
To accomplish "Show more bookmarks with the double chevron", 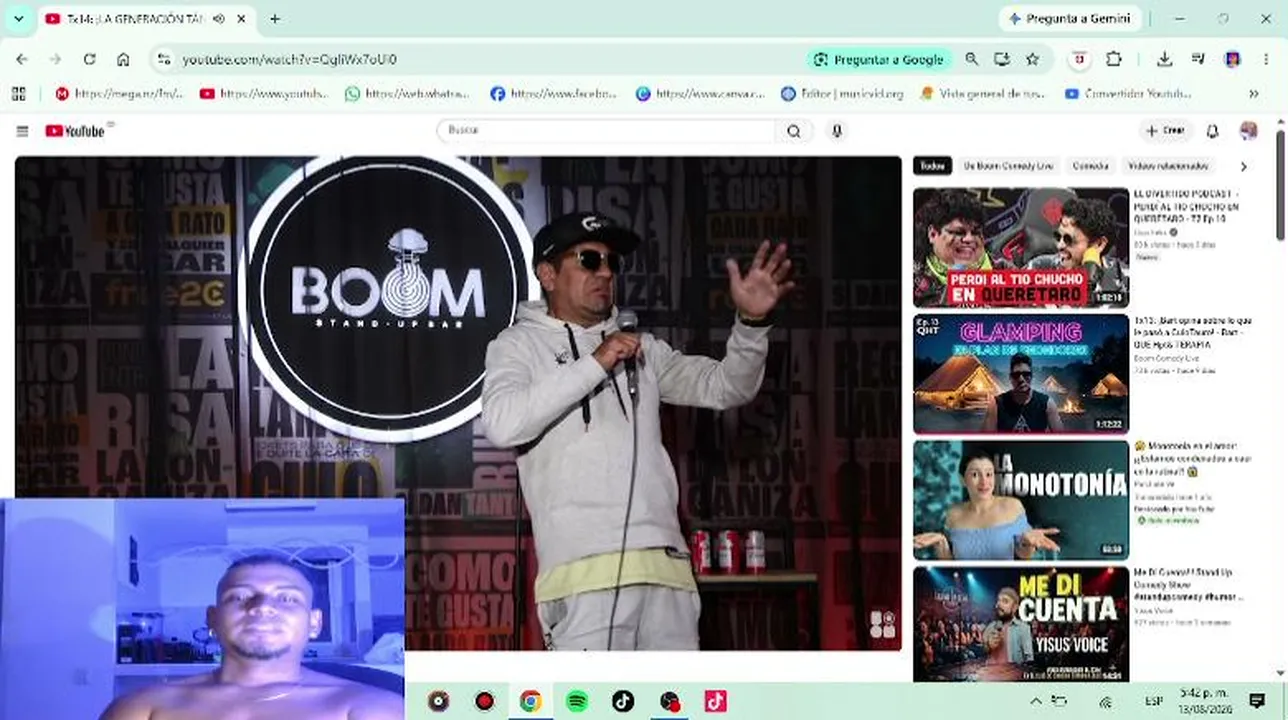I will click(x=1254, y=94).
